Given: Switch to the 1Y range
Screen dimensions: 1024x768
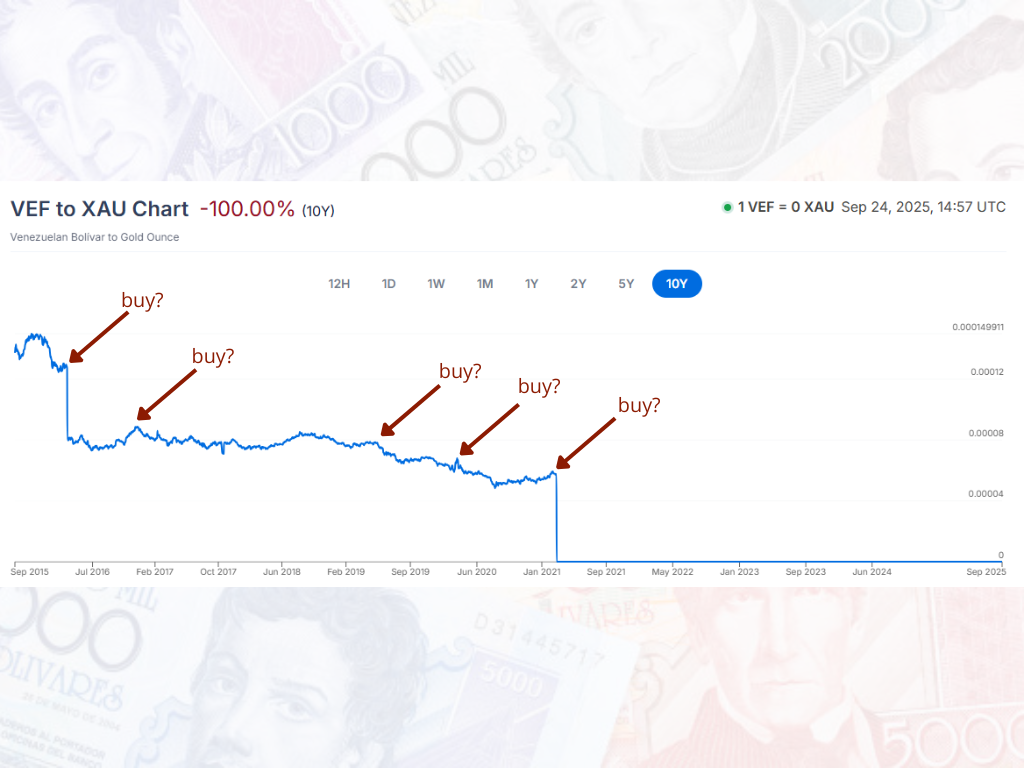Looking at the screenshot, I should 532,284.
